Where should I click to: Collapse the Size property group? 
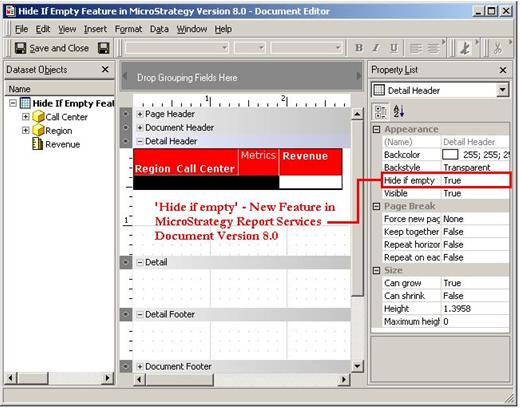[376, 270]
